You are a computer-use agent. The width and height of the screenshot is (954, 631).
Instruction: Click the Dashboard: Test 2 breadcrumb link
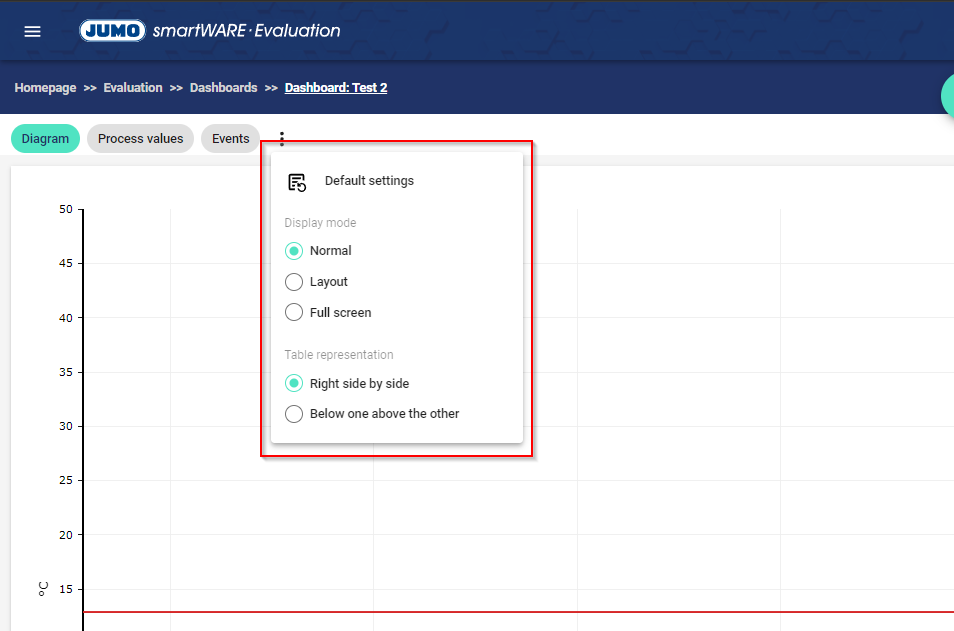(336, 88)
